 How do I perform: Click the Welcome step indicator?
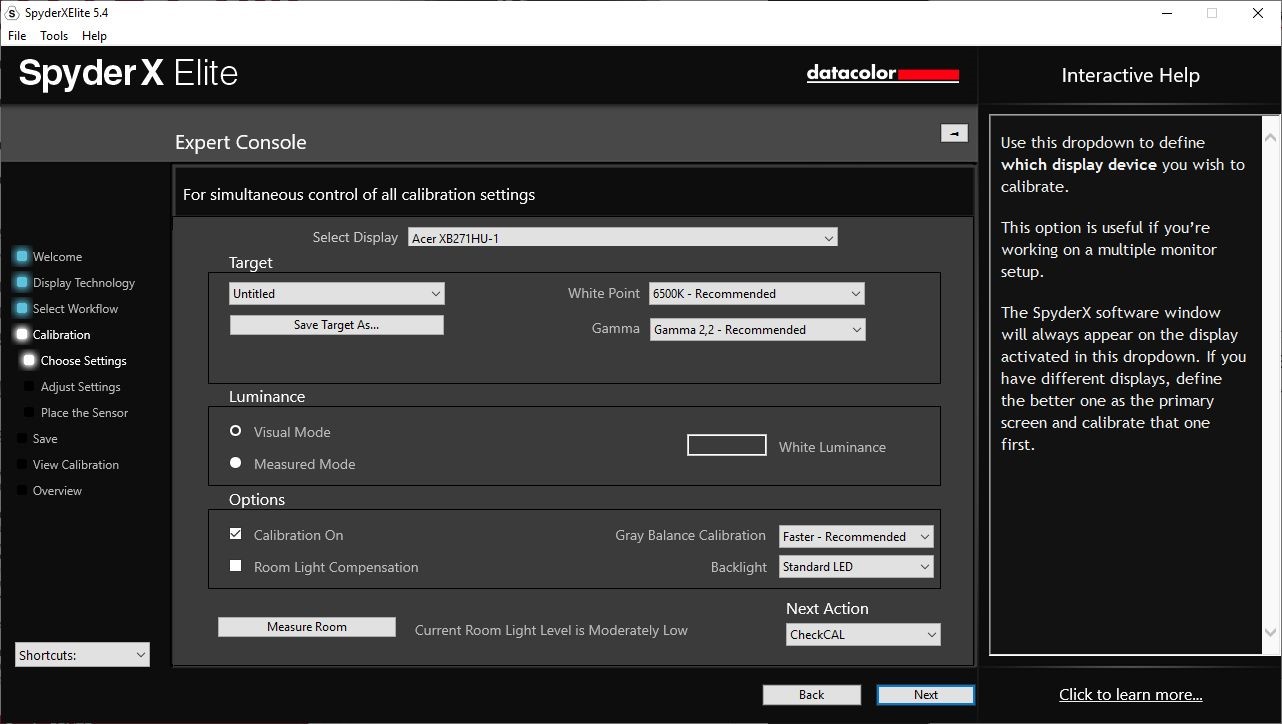[x=21, y=256]
